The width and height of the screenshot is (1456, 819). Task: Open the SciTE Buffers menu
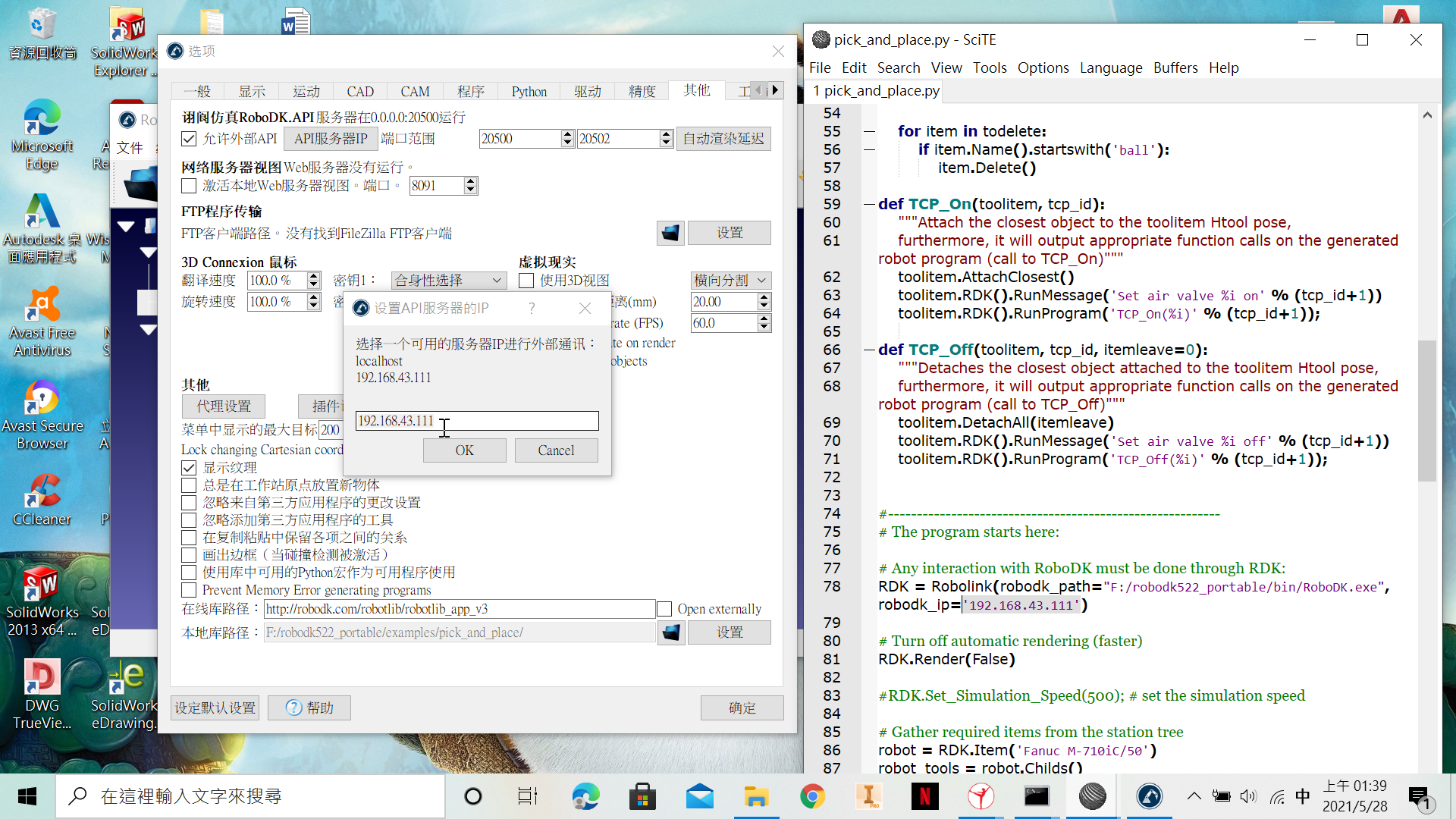pos(1175,67)
